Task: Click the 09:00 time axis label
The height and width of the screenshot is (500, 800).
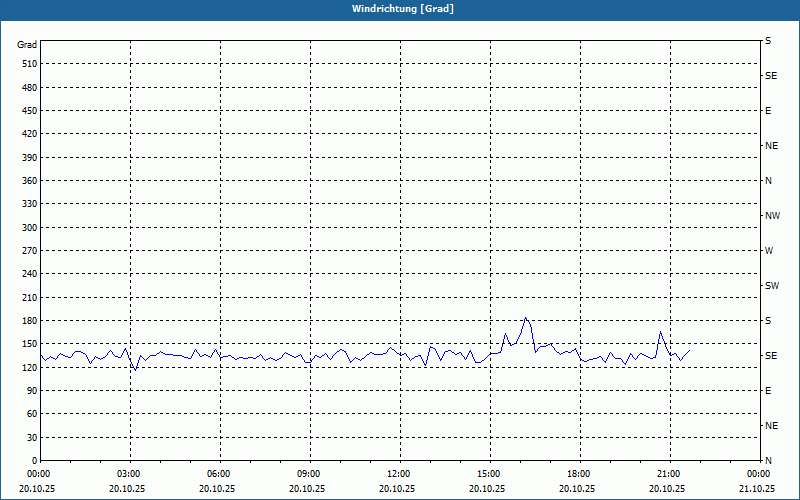Action: click(x=310, y=474)
